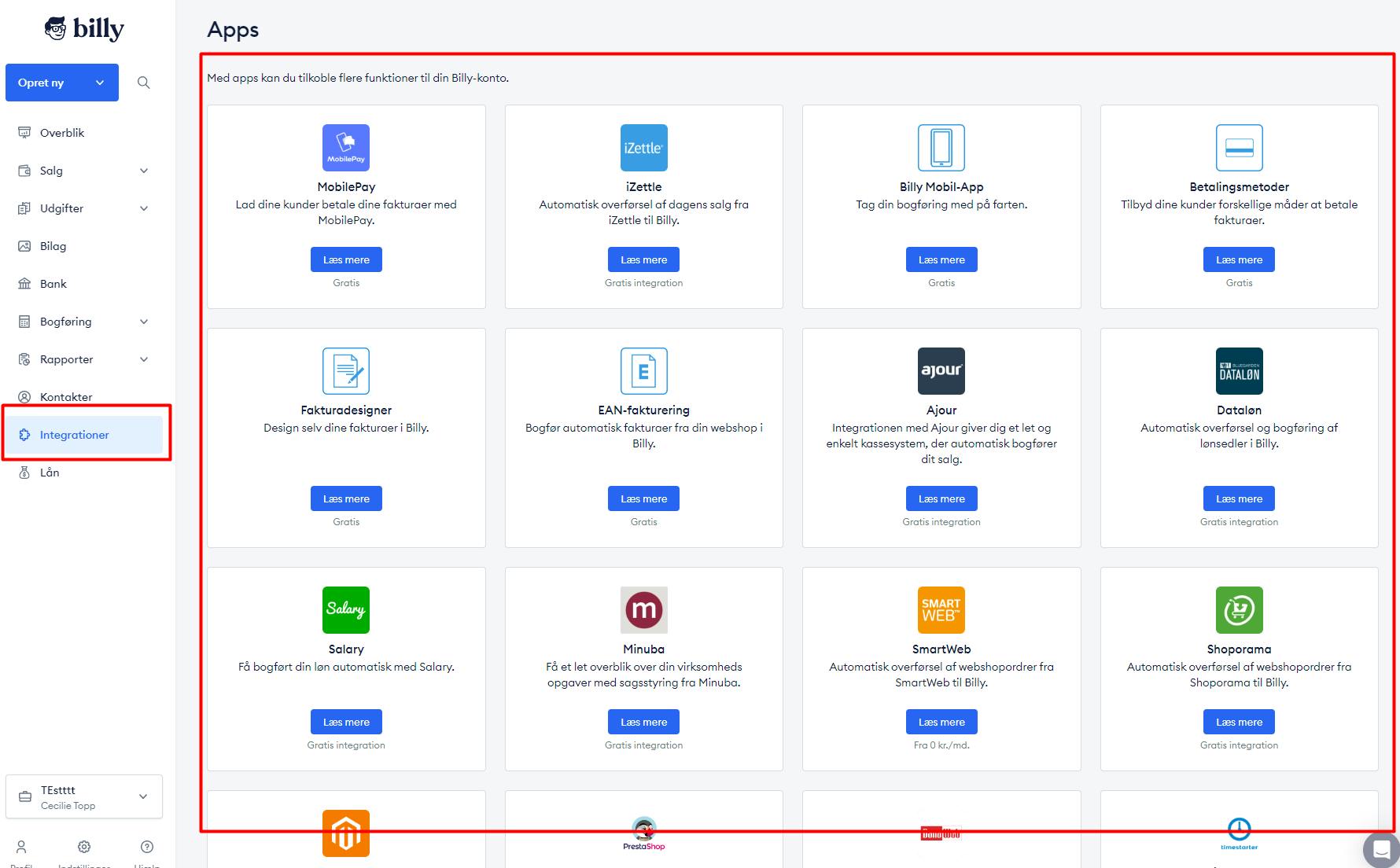Click the Fakturadesigner document icon
Viewport: 1400px width, 868px height.
click(x=346, y=371)
